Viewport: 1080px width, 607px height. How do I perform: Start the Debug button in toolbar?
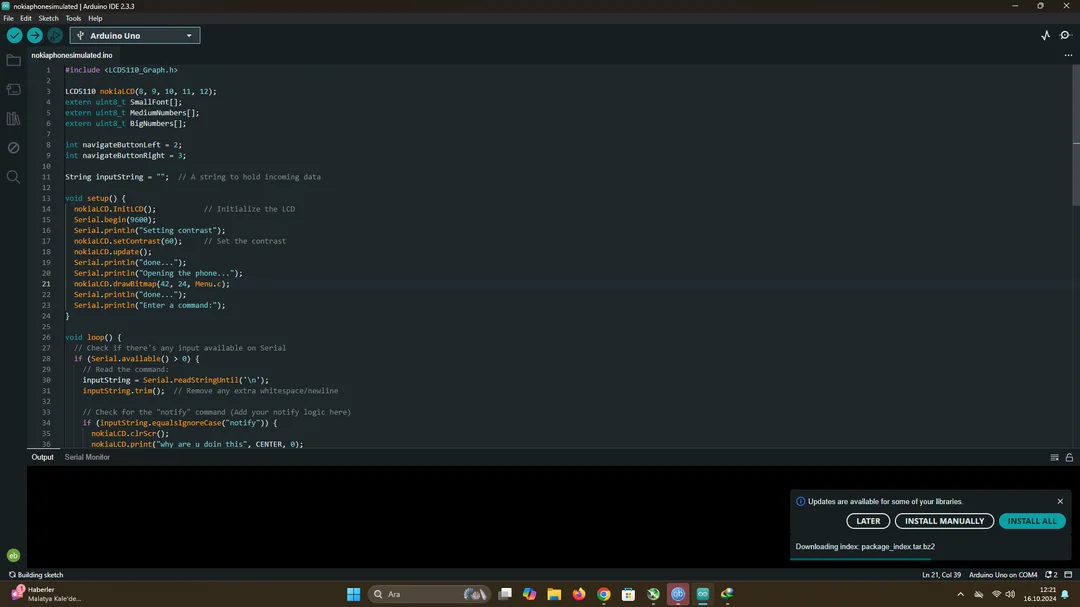click(x=55, y=35)
